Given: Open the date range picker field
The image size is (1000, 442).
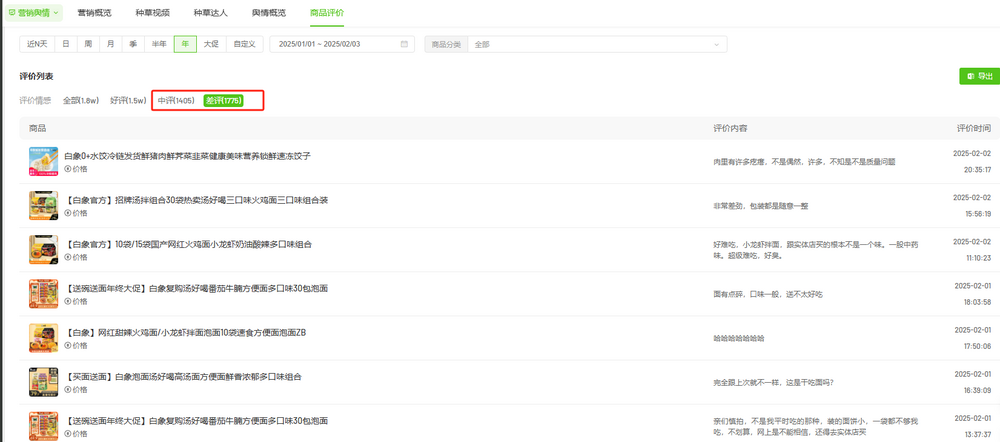Looking at the screenshot, I should click(x=342, y=44).
